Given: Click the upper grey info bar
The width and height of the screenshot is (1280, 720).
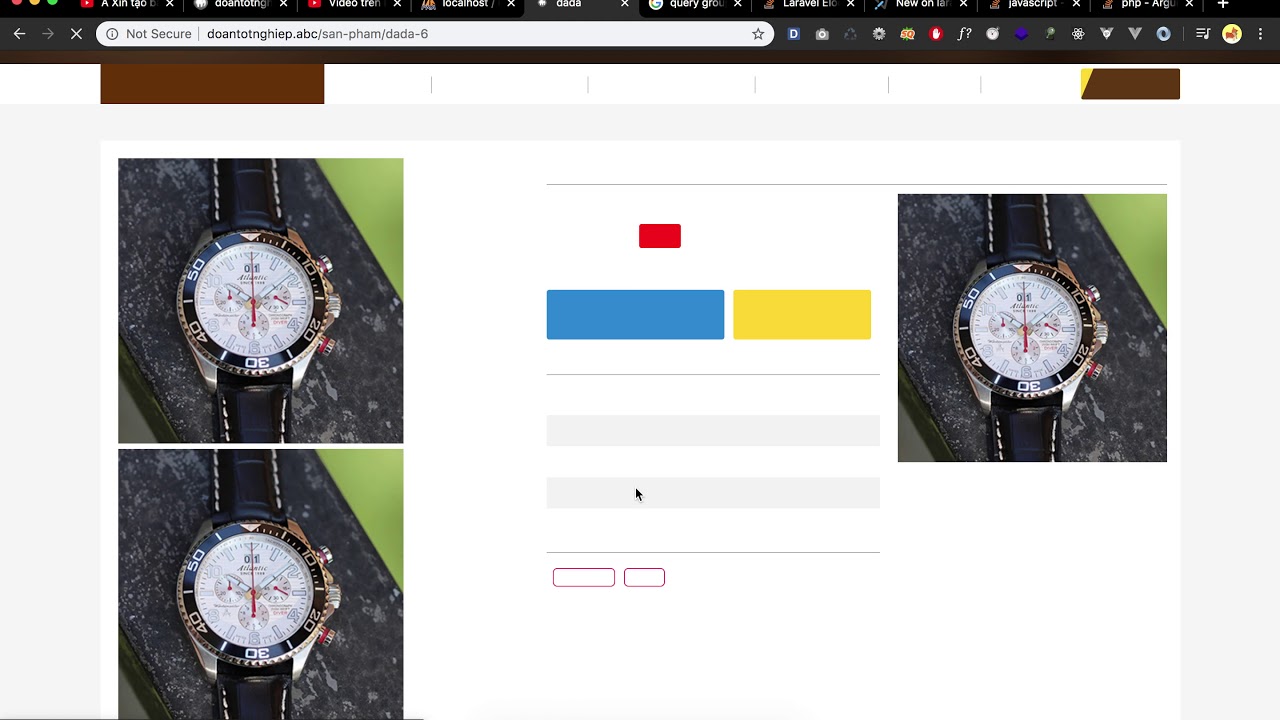Looking at the screenshot, I should click(x=713, y=431).
